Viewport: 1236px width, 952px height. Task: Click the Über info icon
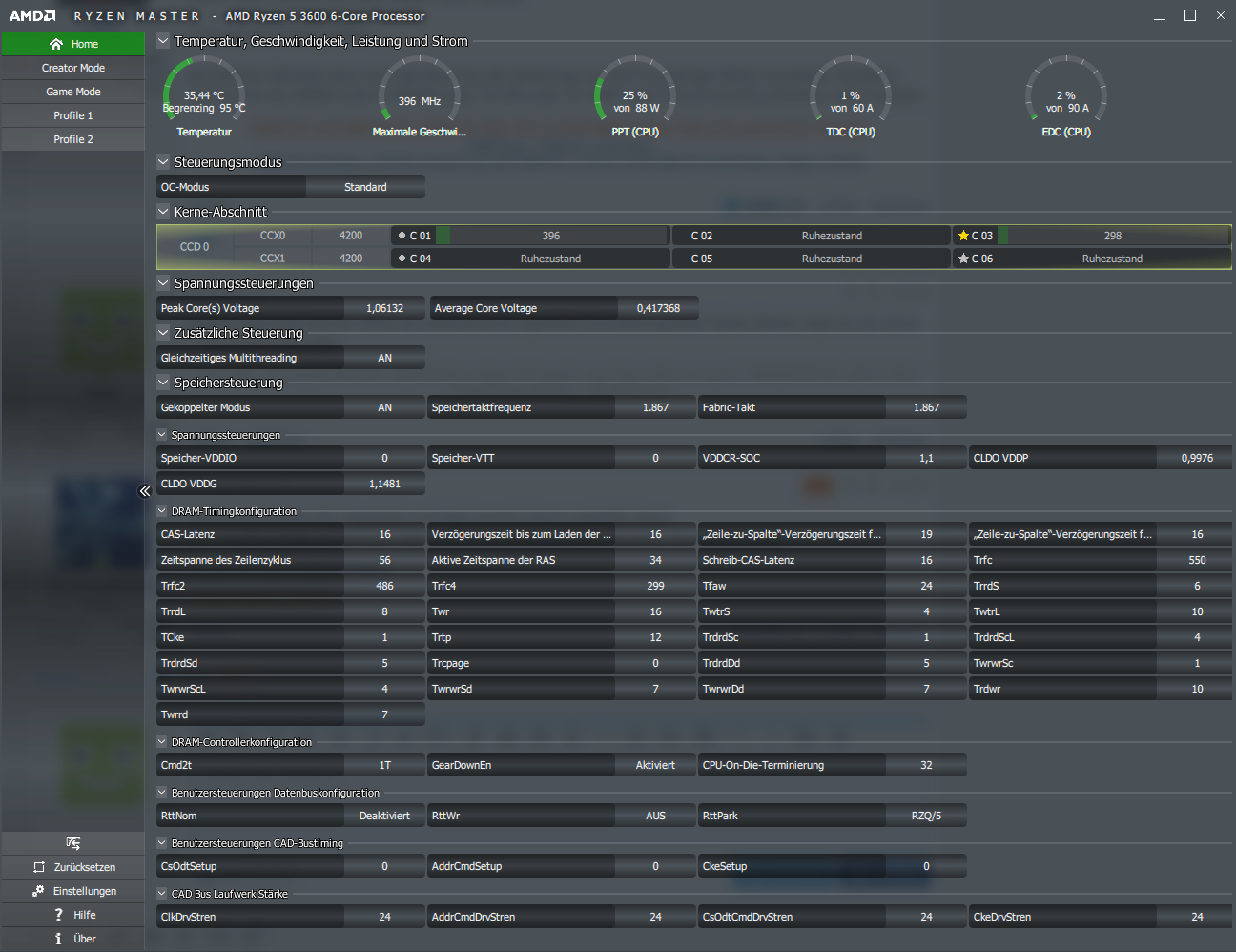pyautogui.click(x=58, y=939)
